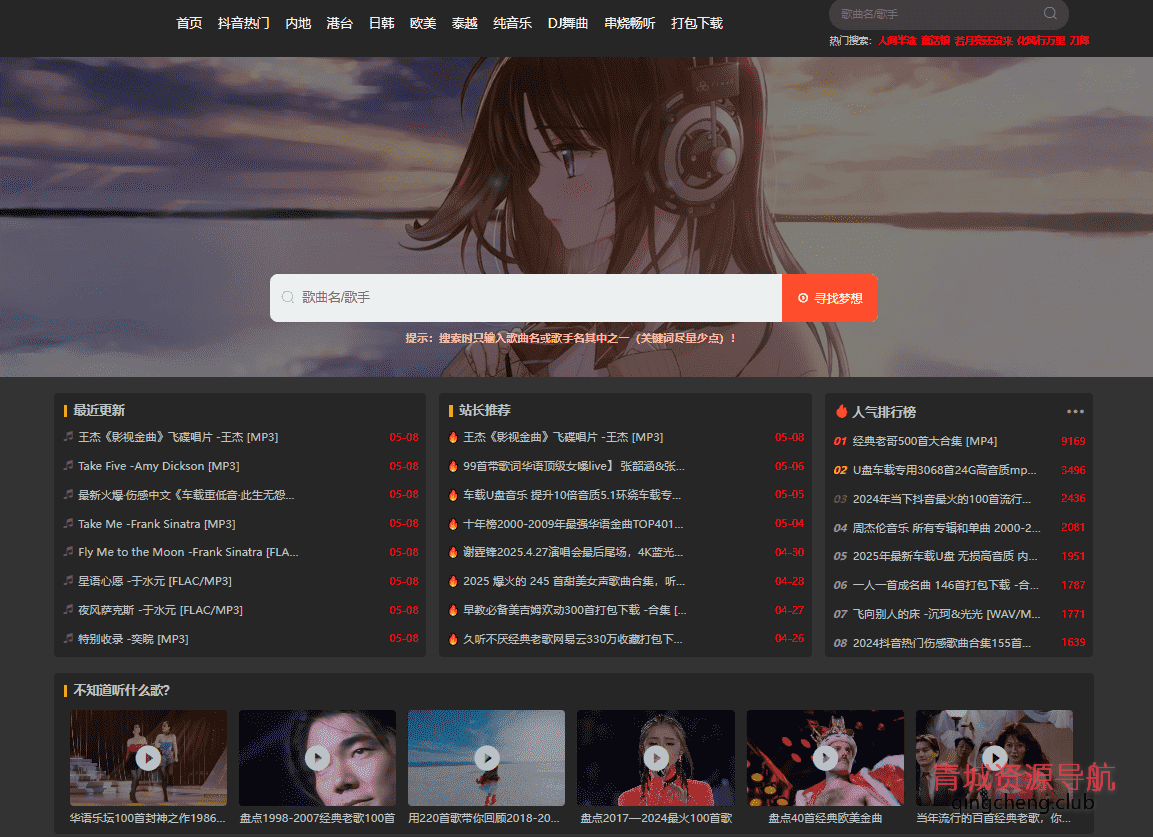The width and height of the screenshot is (1153, 837).
Task: Click the flame icon beside 人气排行榜 title
Action: tap(841, 411)
